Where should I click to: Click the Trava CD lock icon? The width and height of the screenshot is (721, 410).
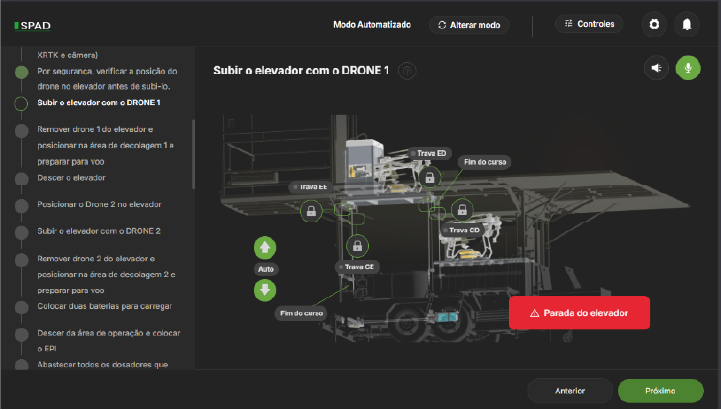tap(461, 210)
